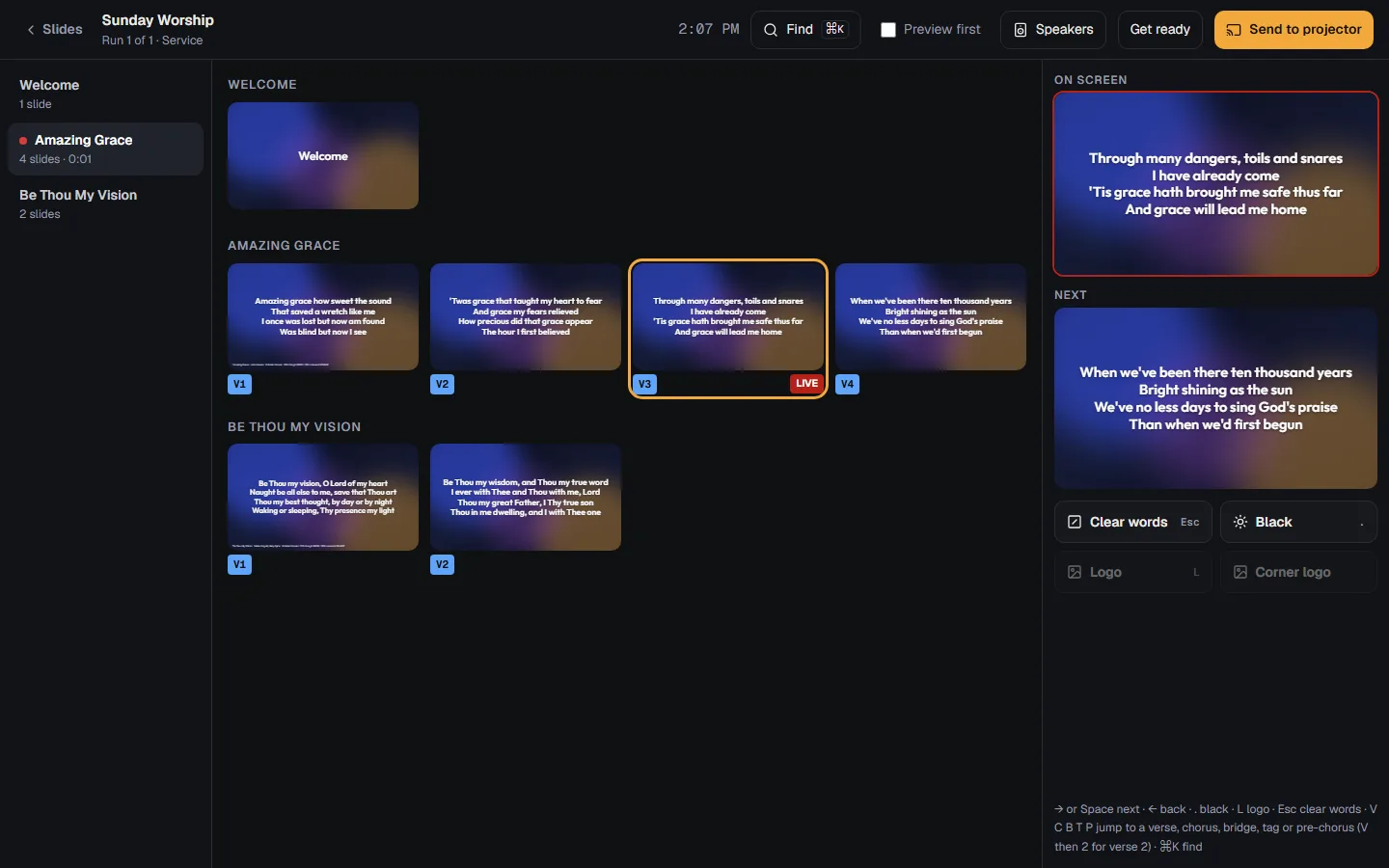
Task: Select the 'Be Thou my wisdom' slide
Action: (x=526, y=498)
